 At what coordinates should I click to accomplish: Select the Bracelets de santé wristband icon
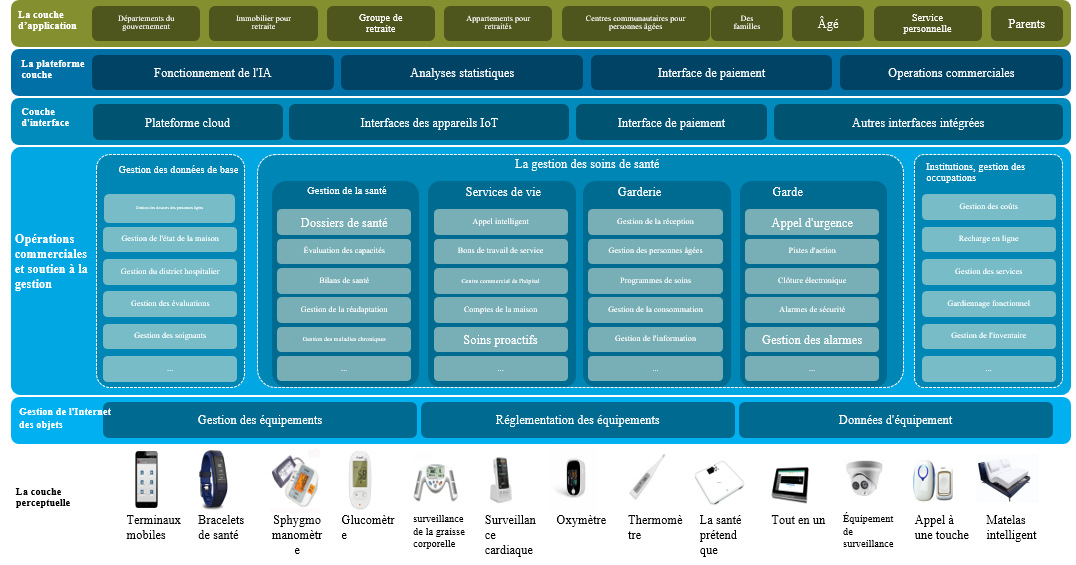pyautogui.click(x=208, y=479)
